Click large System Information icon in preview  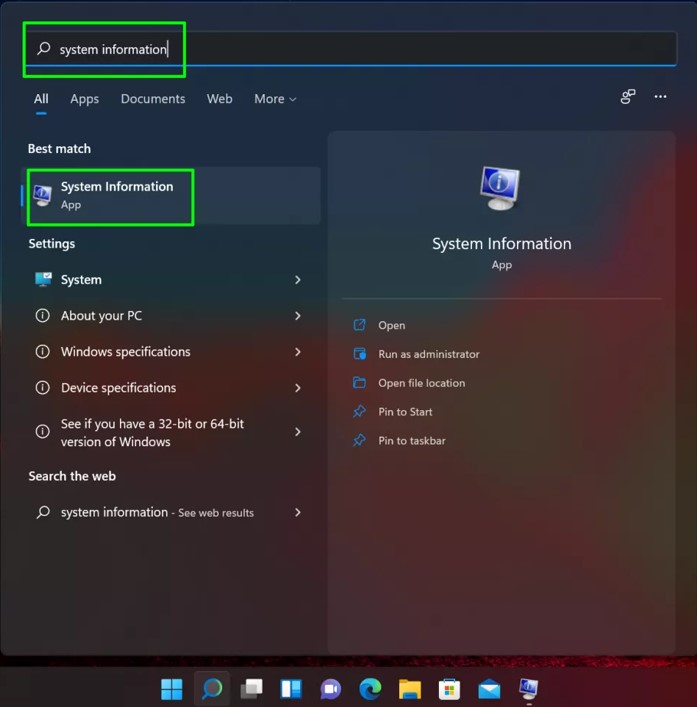coord(500,188)
